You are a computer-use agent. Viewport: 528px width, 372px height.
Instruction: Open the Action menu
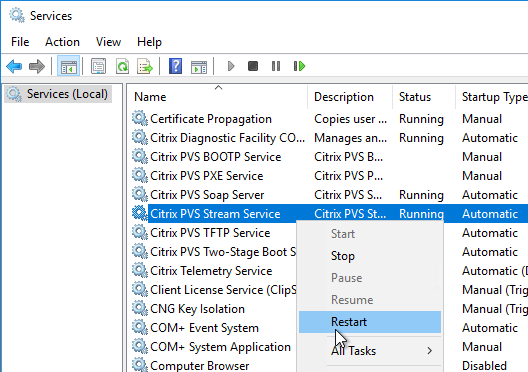coord(62,42)
